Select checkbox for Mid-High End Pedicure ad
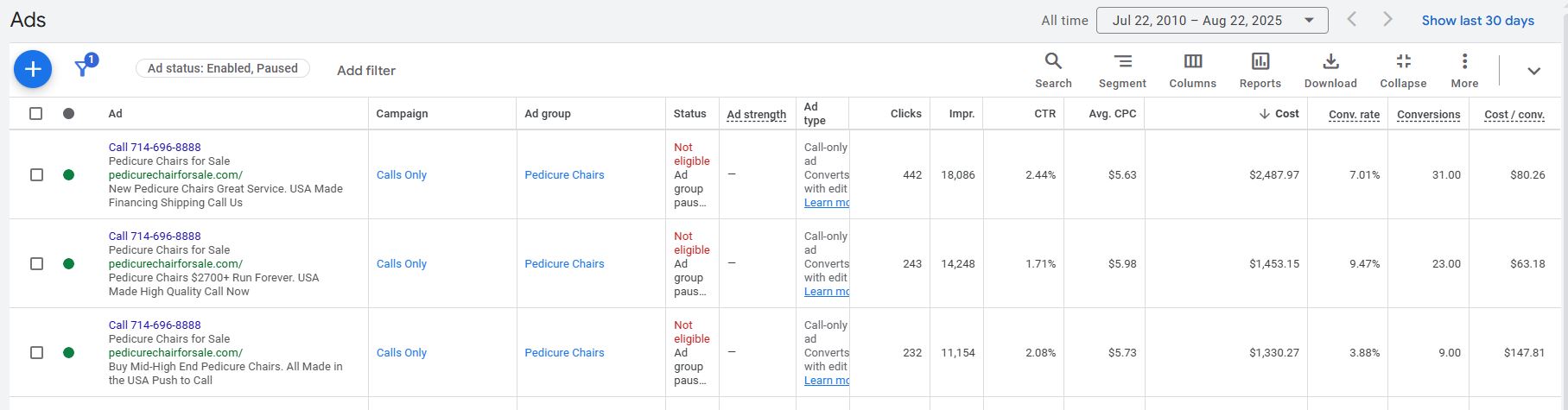 coord(36,352)
